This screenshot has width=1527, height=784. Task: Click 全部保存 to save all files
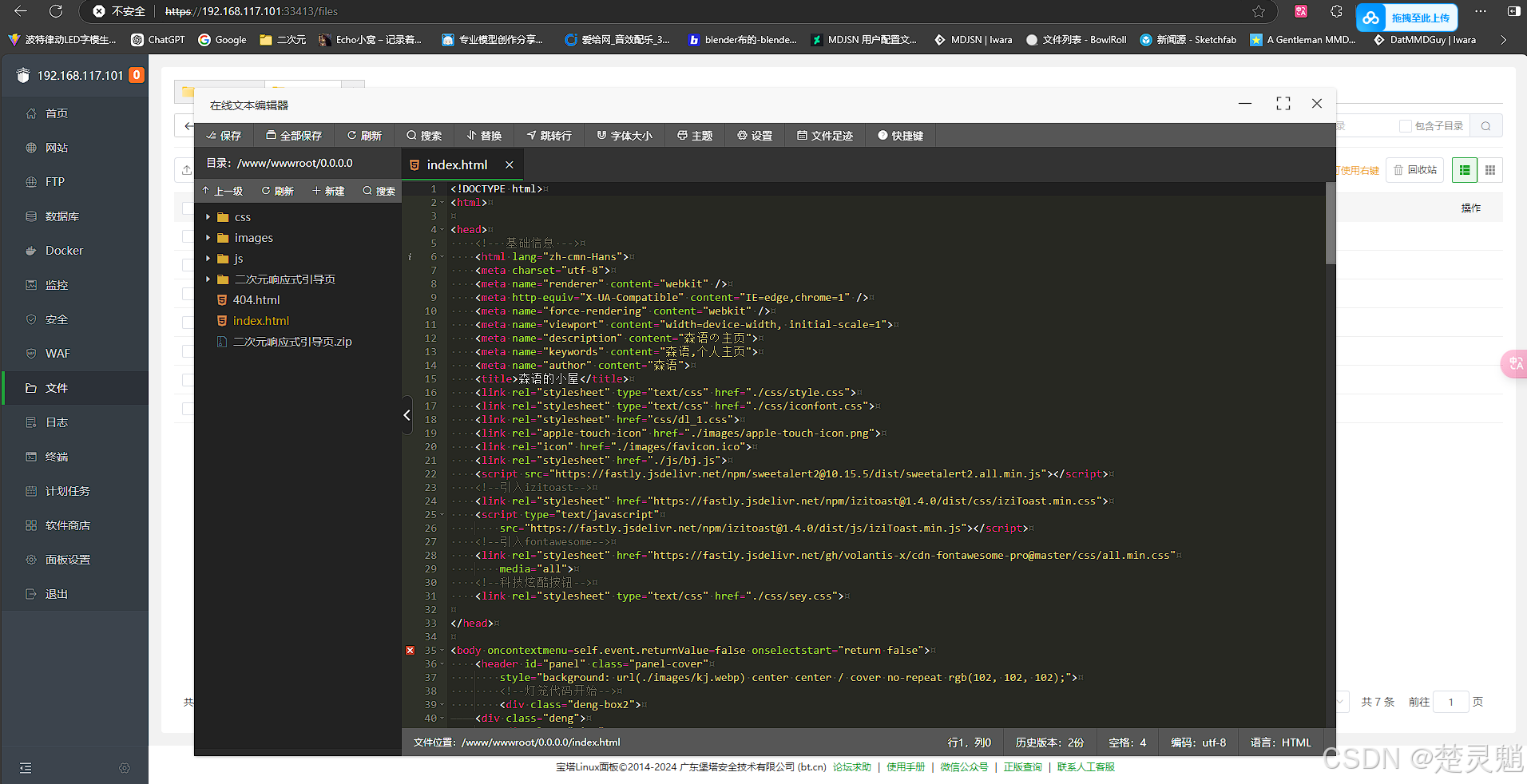coord(294,136)
